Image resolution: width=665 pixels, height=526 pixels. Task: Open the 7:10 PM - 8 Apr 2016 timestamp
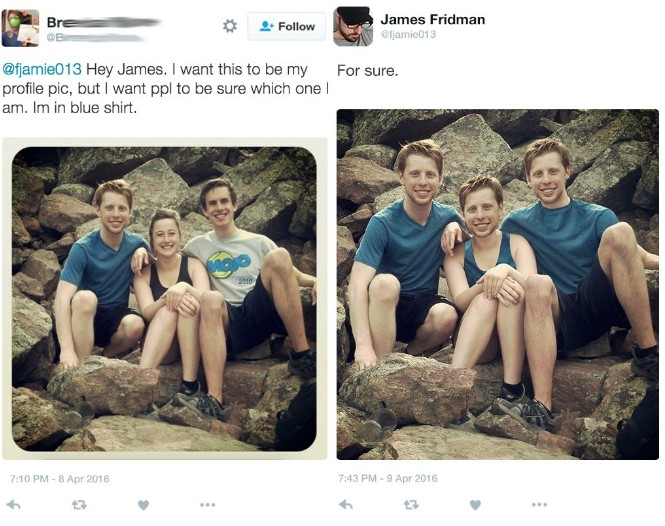[59, 478]
